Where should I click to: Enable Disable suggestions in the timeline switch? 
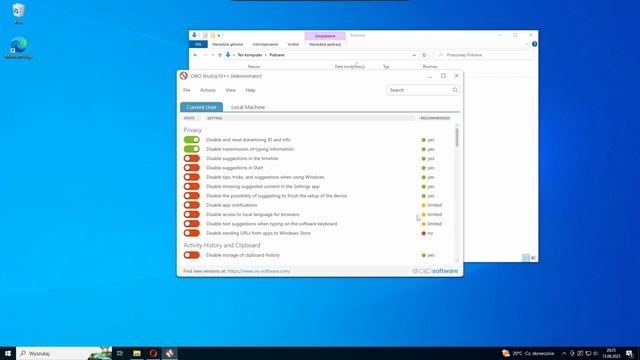pyautogui.click(x=191, y=158)
